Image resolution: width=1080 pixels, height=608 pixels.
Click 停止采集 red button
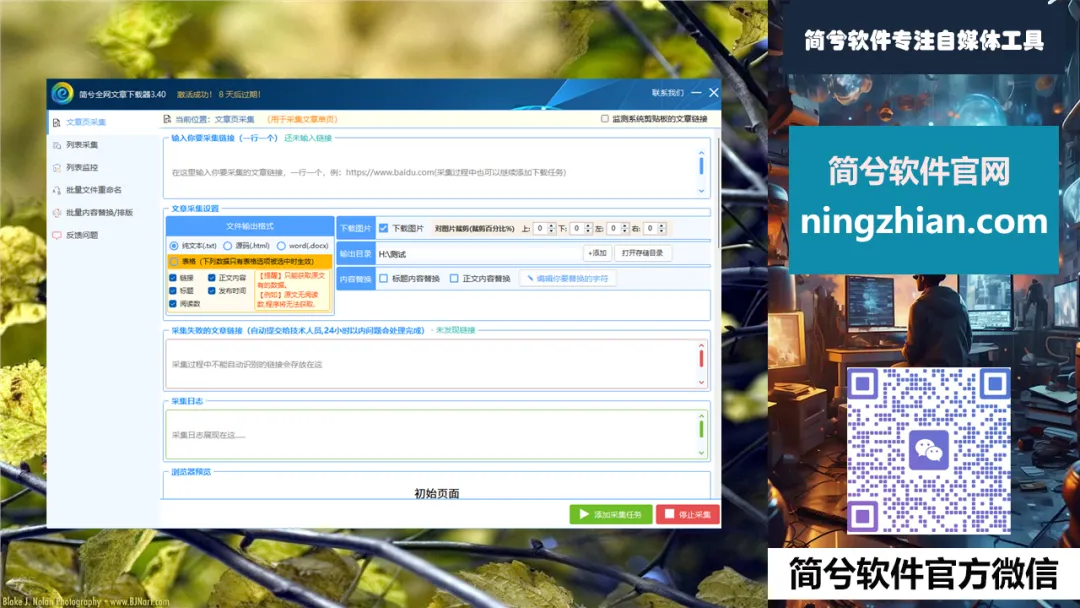coord(687,514)
